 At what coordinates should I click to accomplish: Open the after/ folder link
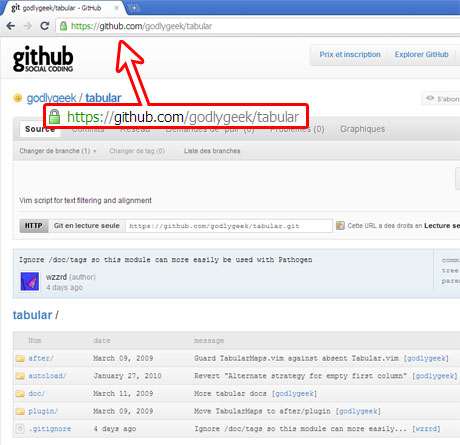(x=41, y=358)
